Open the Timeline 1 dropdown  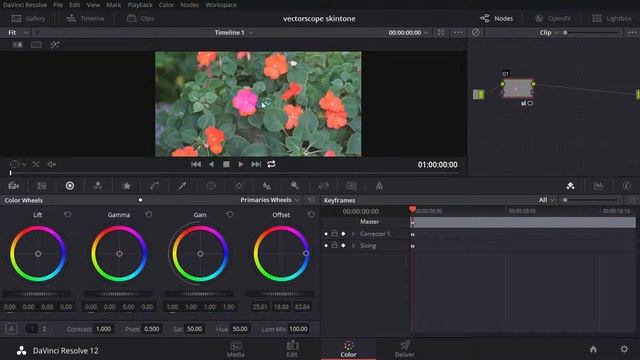pyautogui.click(x=234, y=32)
